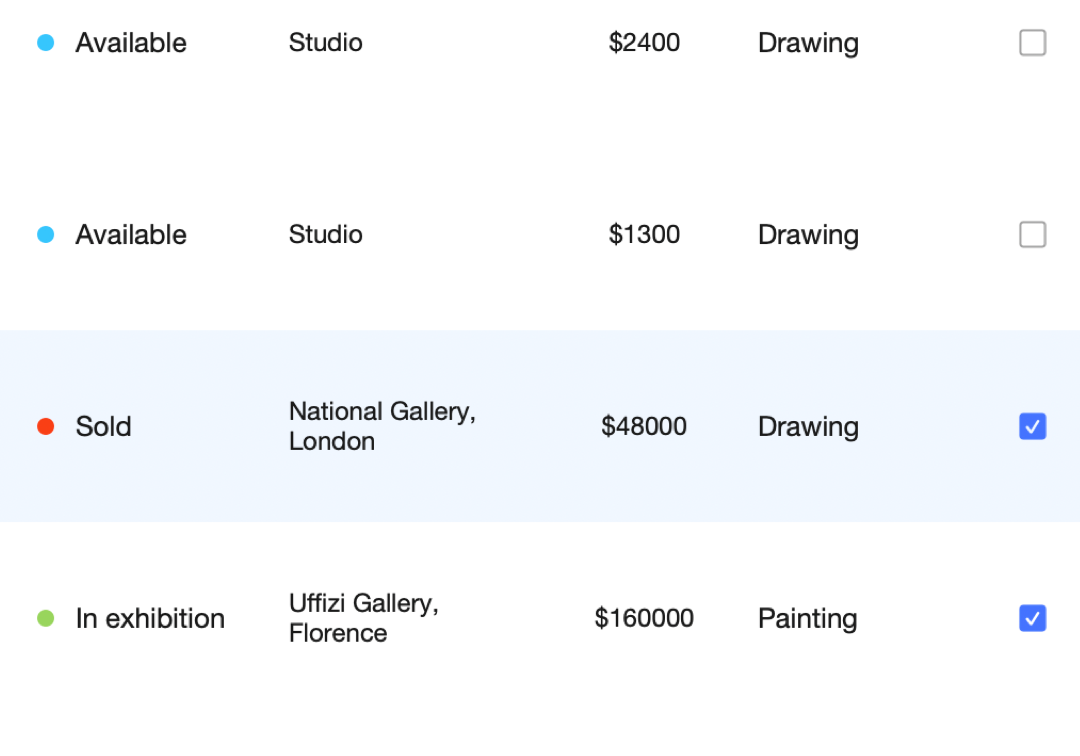Screen dimensions: 1080x756
Task: Click the Uffizi Gallery, Florence location
Action: pyautogui.click(x=363, y=618)
